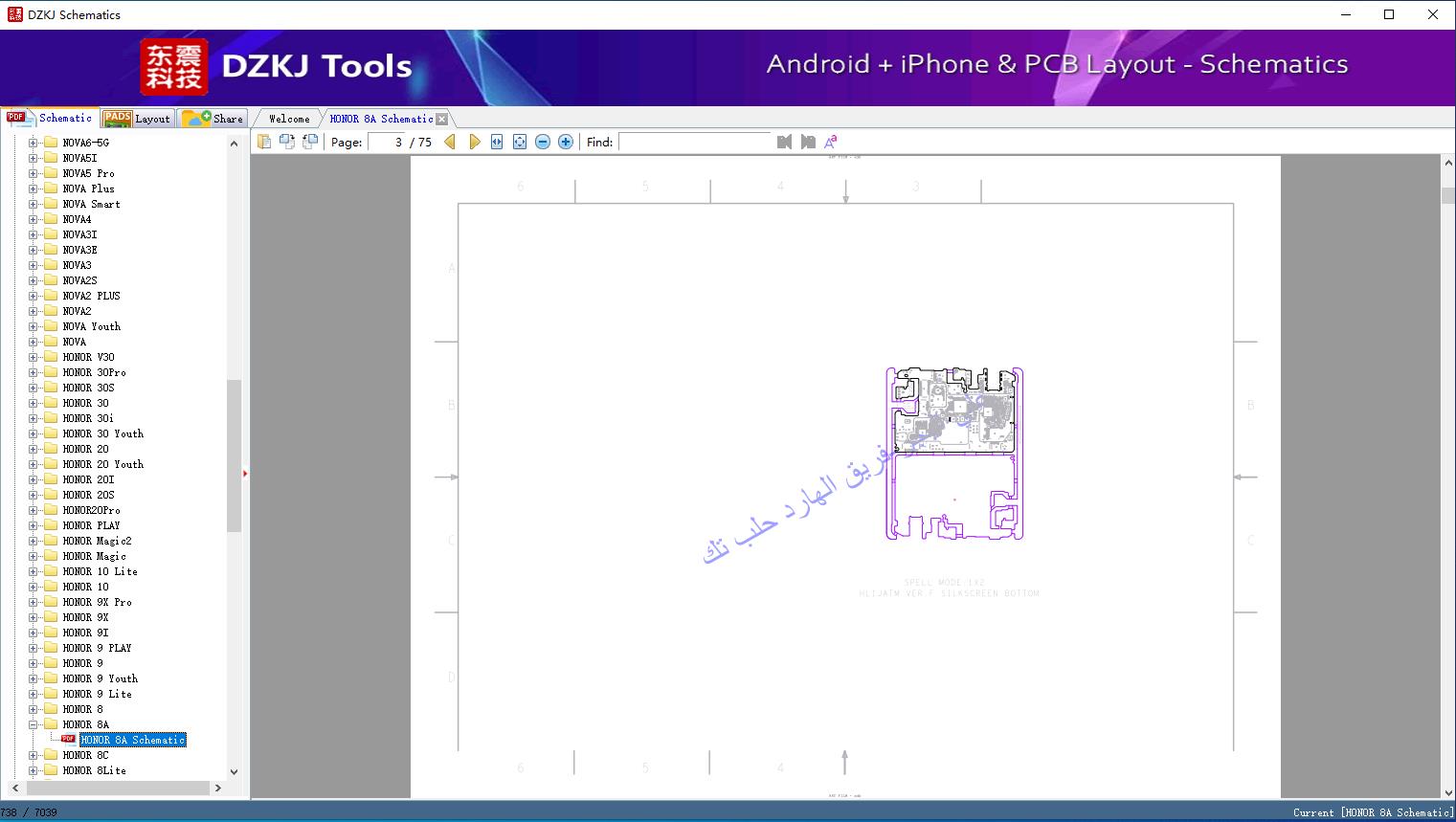Click the page number input field

coord(387,142)
